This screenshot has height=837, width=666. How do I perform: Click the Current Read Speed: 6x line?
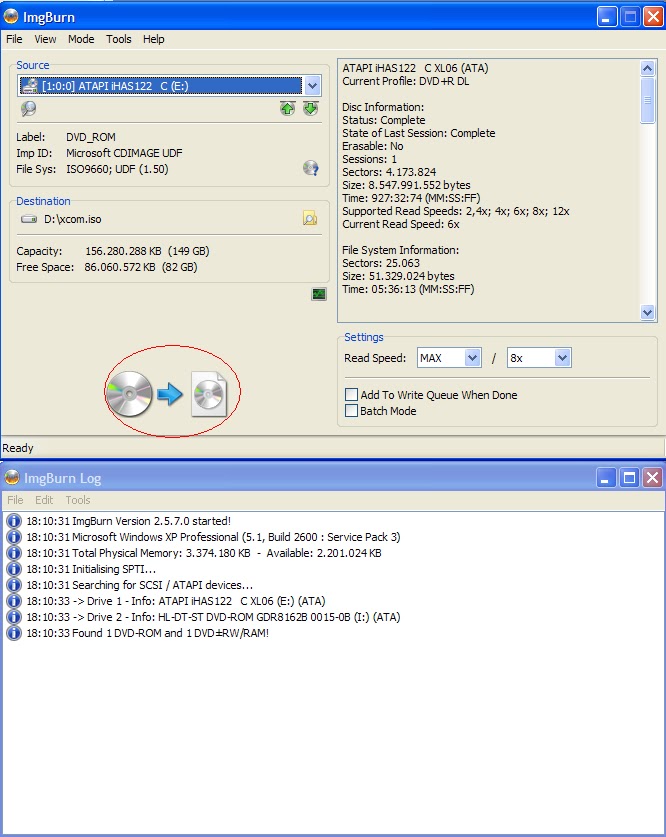click(401, 224)
